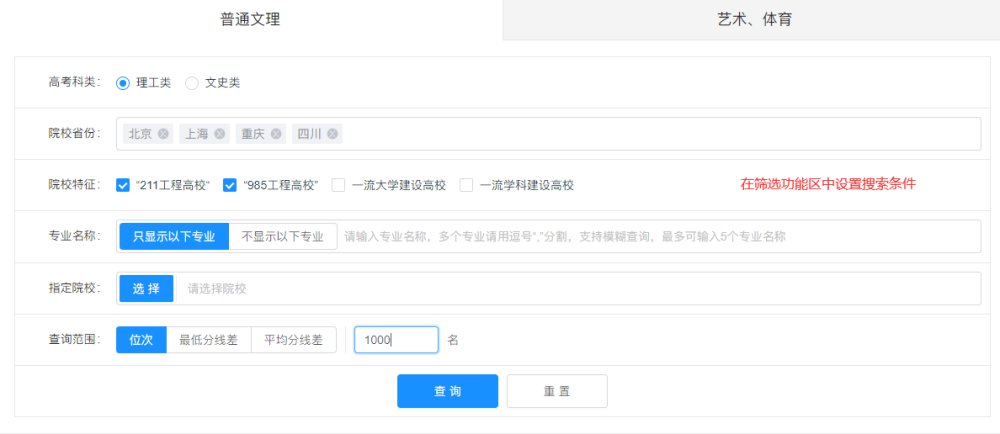1000x434 pixels.
Task: Click the 重置 reset button
Action: pos(557,391)
